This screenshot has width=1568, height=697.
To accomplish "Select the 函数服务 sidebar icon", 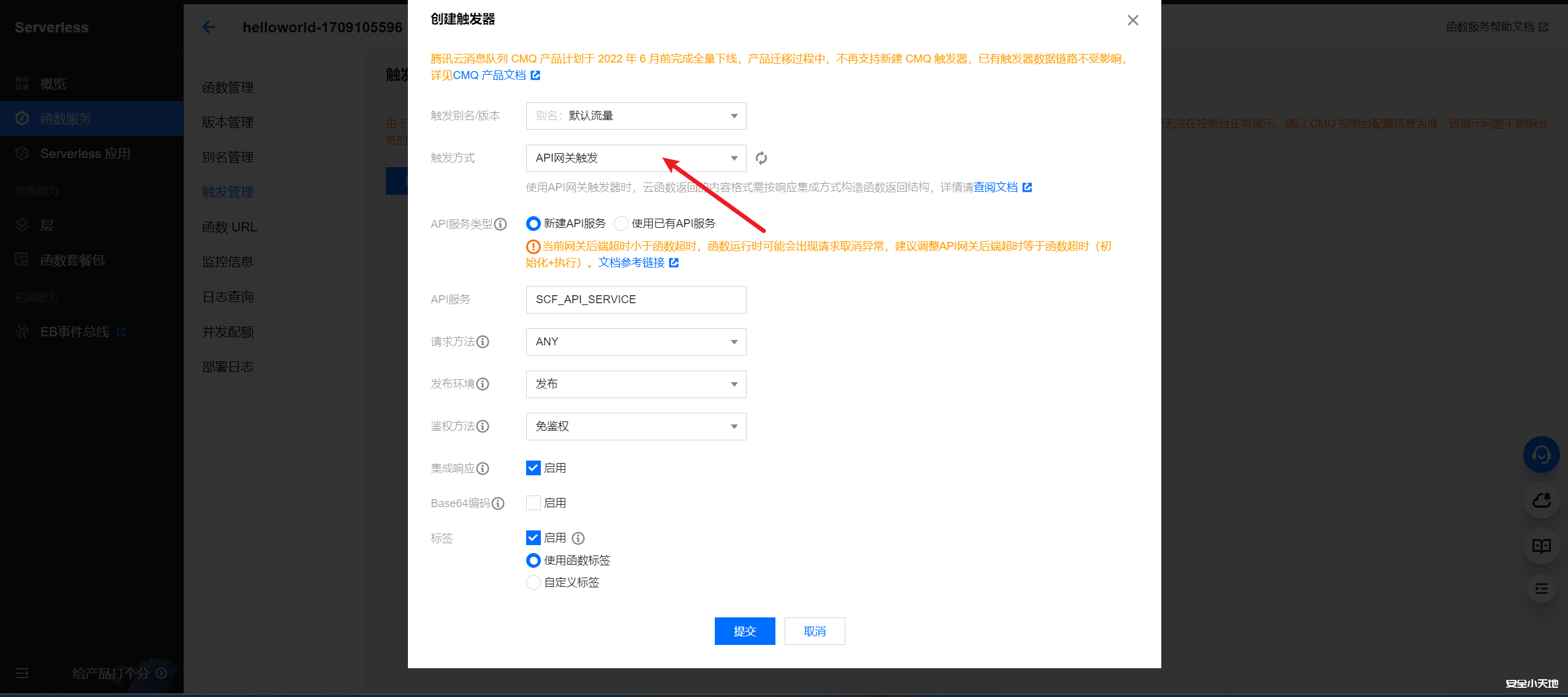I will (22, 118).
